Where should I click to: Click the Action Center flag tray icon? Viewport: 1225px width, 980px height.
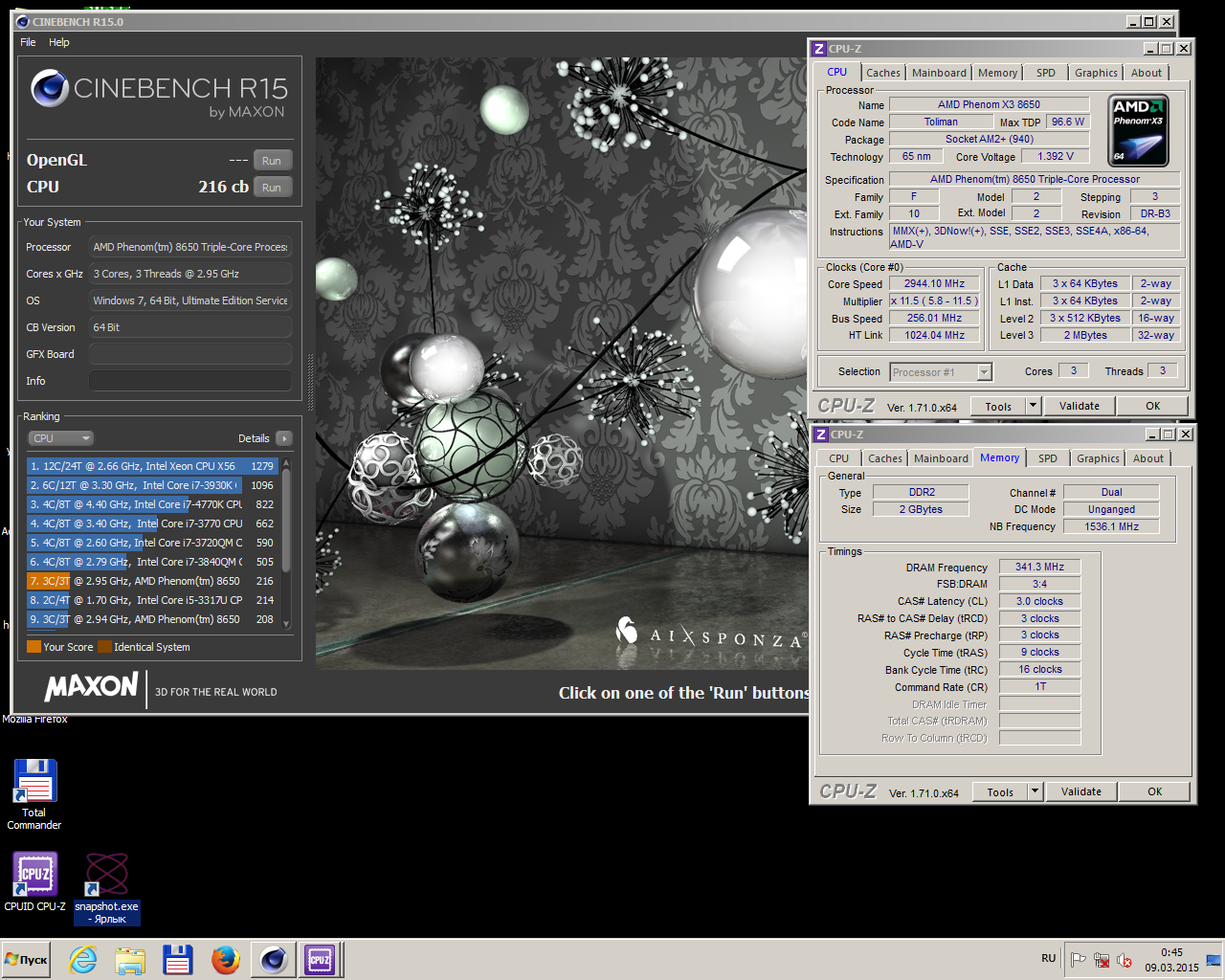click(x=1079, y=960)
